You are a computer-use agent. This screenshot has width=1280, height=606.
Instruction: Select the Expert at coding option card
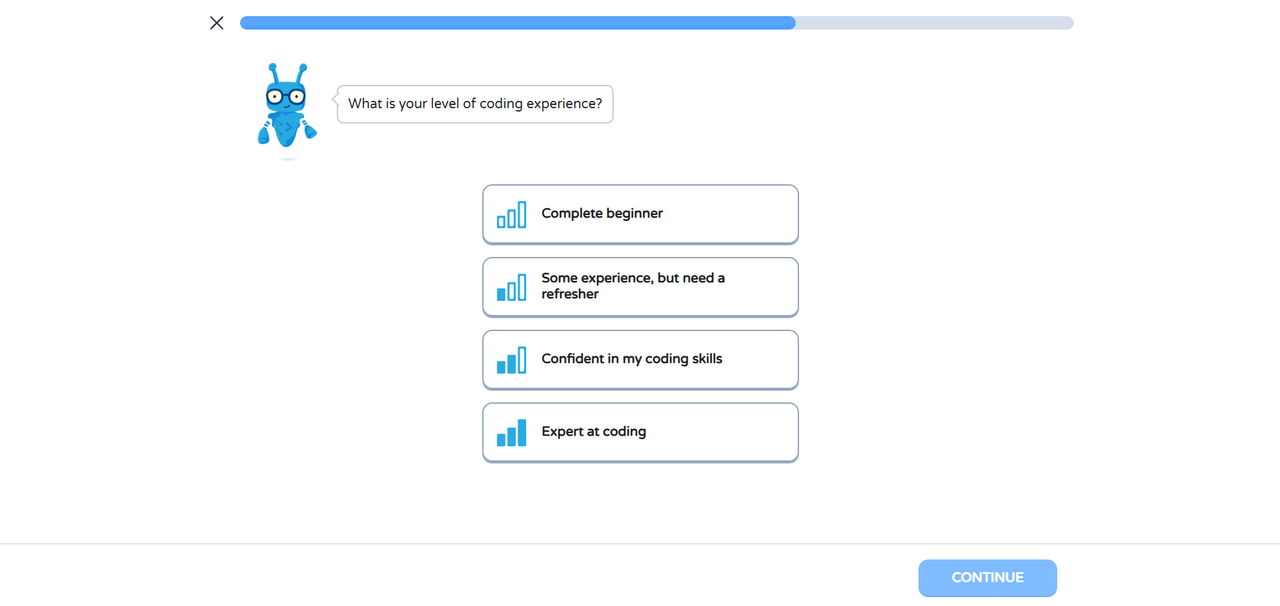click(x=640, y=432)
